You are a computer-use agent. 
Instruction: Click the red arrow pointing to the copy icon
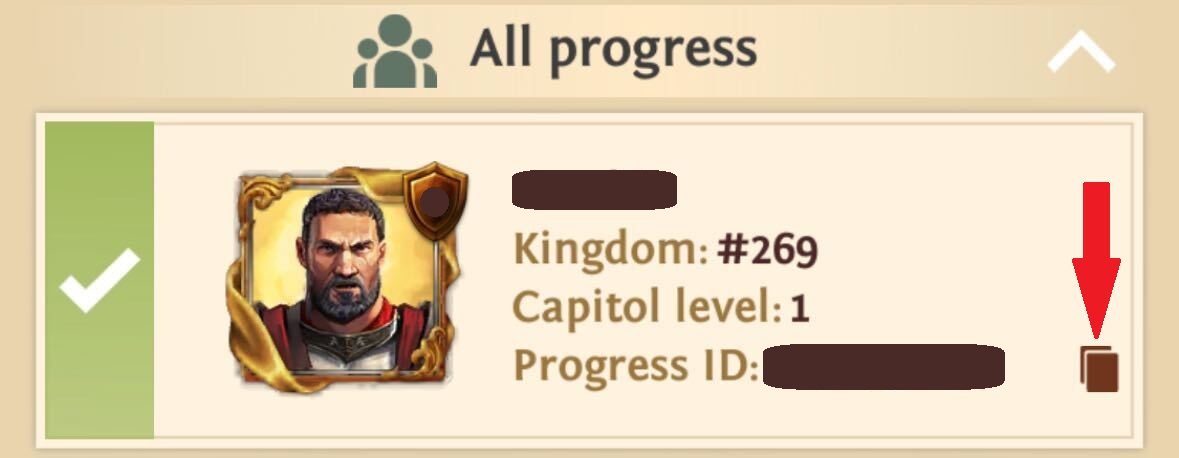tap(1096, 259)
